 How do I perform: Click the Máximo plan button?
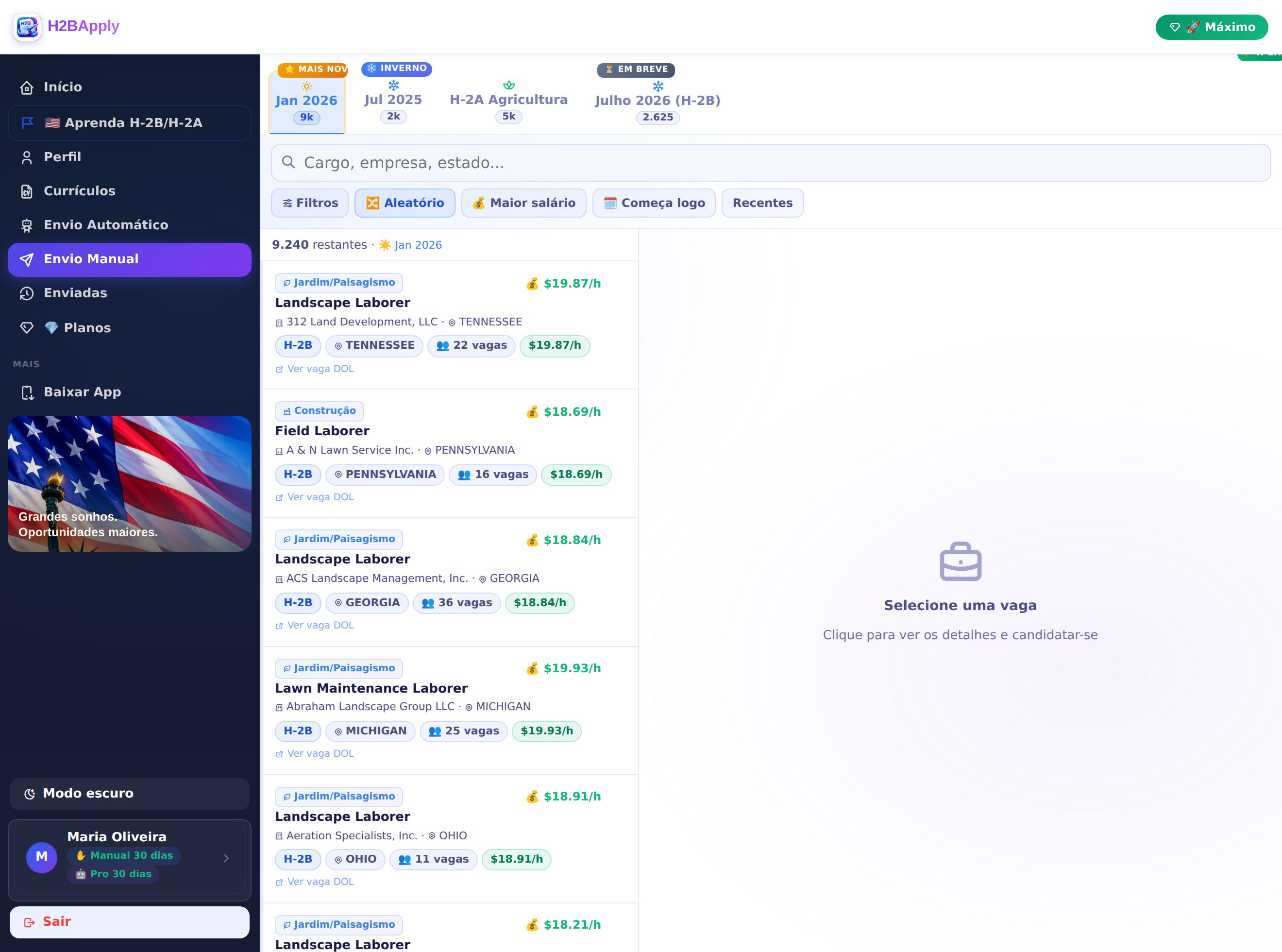click(1211, 27)
